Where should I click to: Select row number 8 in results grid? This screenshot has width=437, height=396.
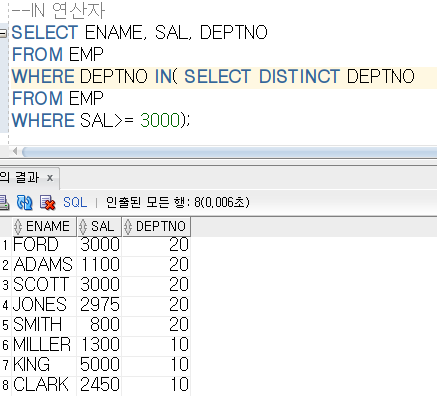tap(5, 385)
